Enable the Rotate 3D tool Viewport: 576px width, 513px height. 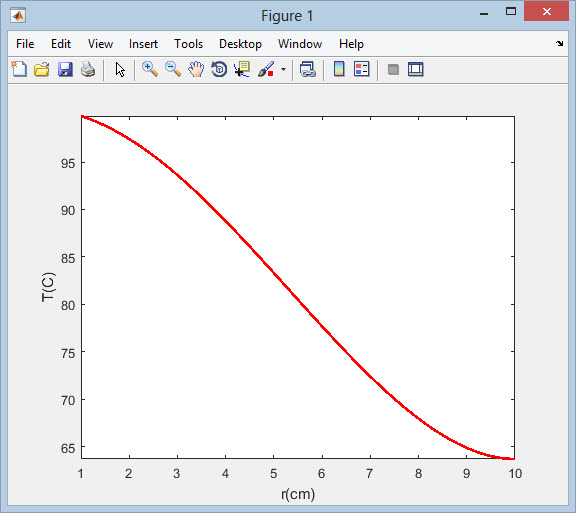tap(219, 69)
